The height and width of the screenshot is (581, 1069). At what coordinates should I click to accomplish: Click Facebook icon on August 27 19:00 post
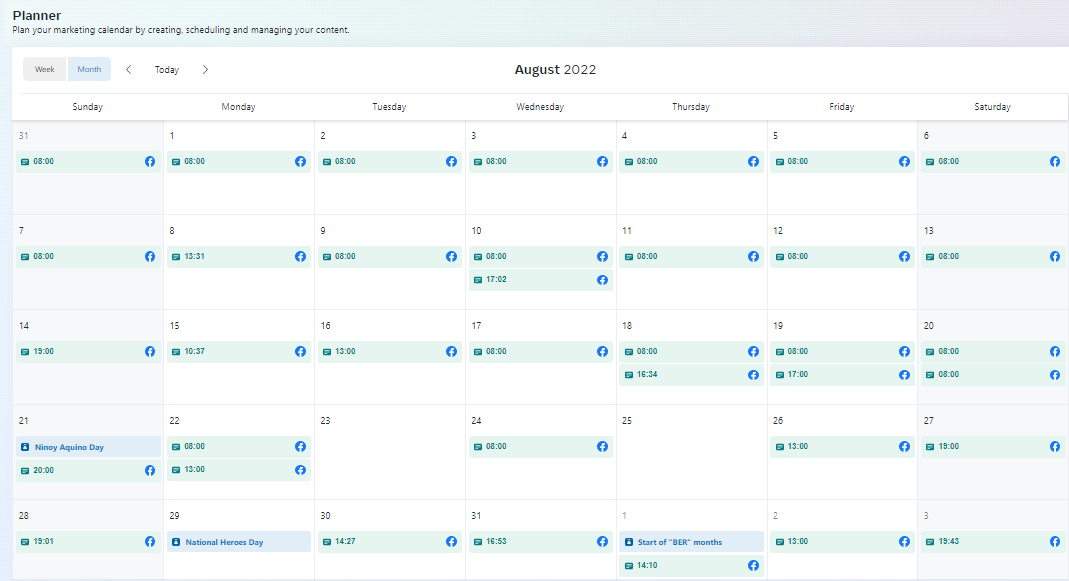point(1055,447)
